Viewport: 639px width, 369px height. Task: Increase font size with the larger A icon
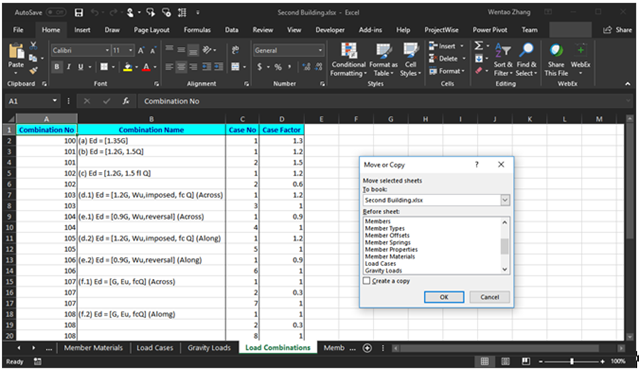[141, 51]
